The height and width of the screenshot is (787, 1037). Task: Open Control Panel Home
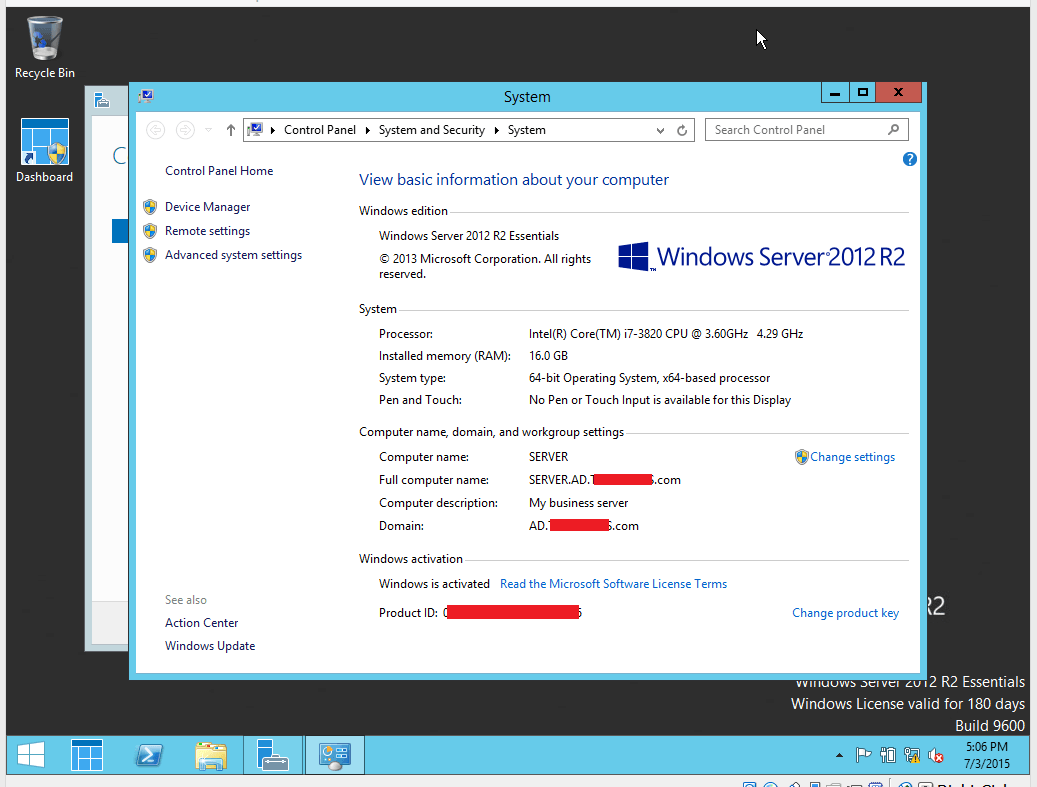(x=219, y=171)
